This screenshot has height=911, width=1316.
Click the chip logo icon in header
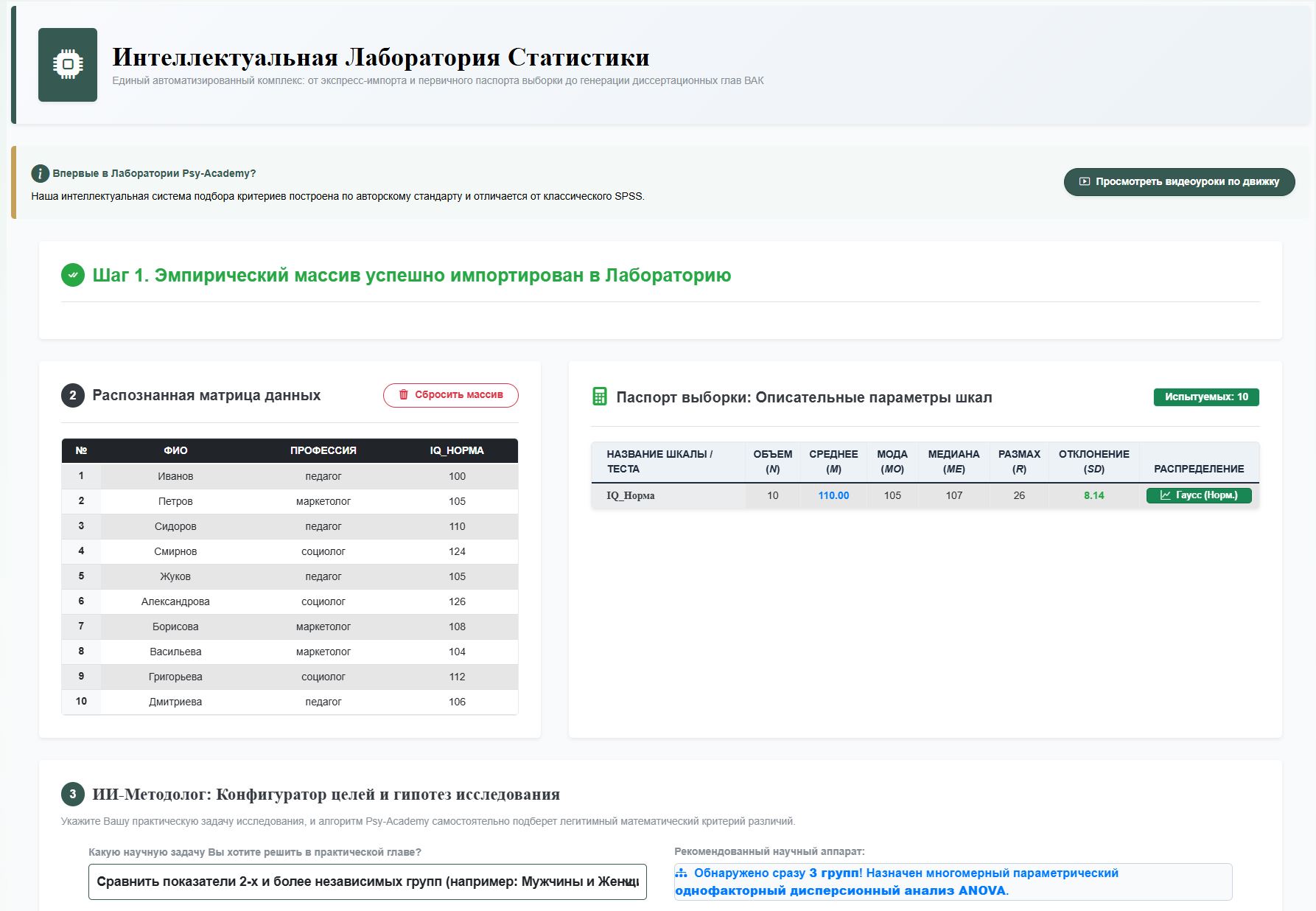(x=68, y=65)
